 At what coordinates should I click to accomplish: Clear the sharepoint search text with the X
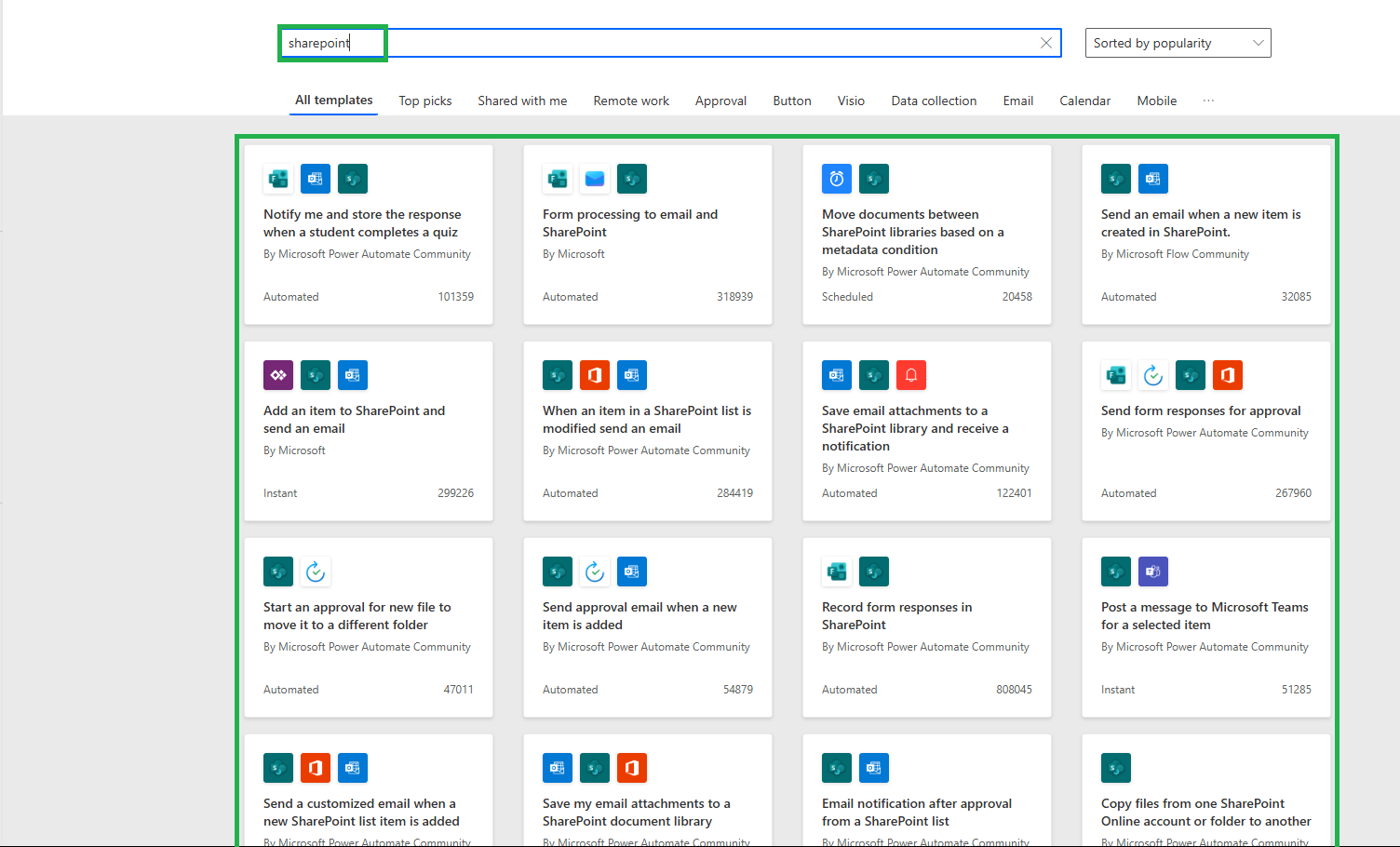[x=1046, y=43]
